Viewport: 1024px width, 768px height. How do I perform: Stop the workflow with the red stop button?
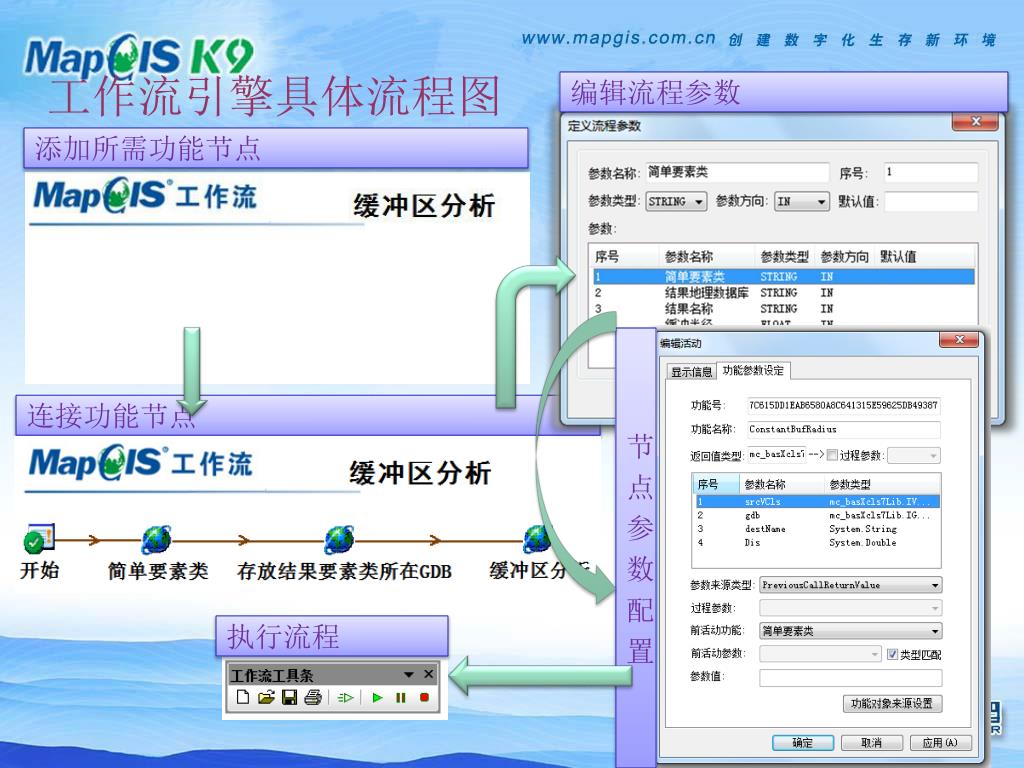[424, 698]
